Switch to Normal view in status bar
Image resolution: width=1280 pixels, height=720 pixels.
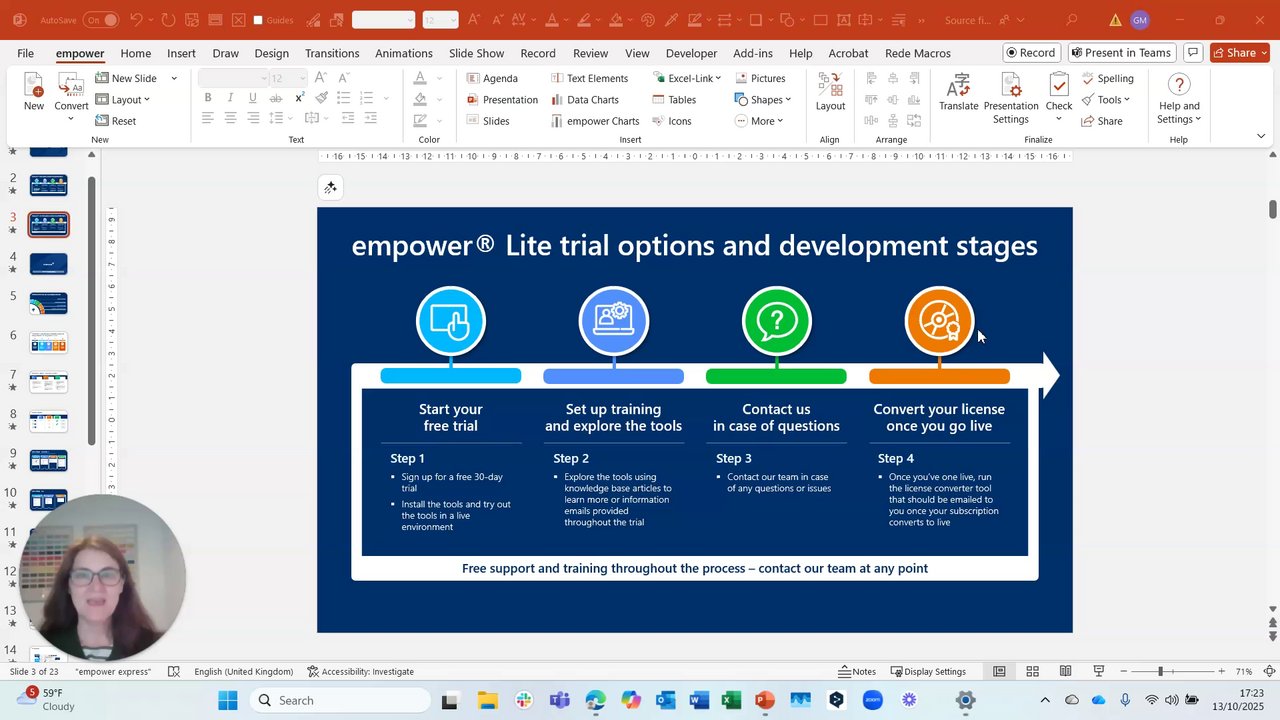(x=999, y=672)
